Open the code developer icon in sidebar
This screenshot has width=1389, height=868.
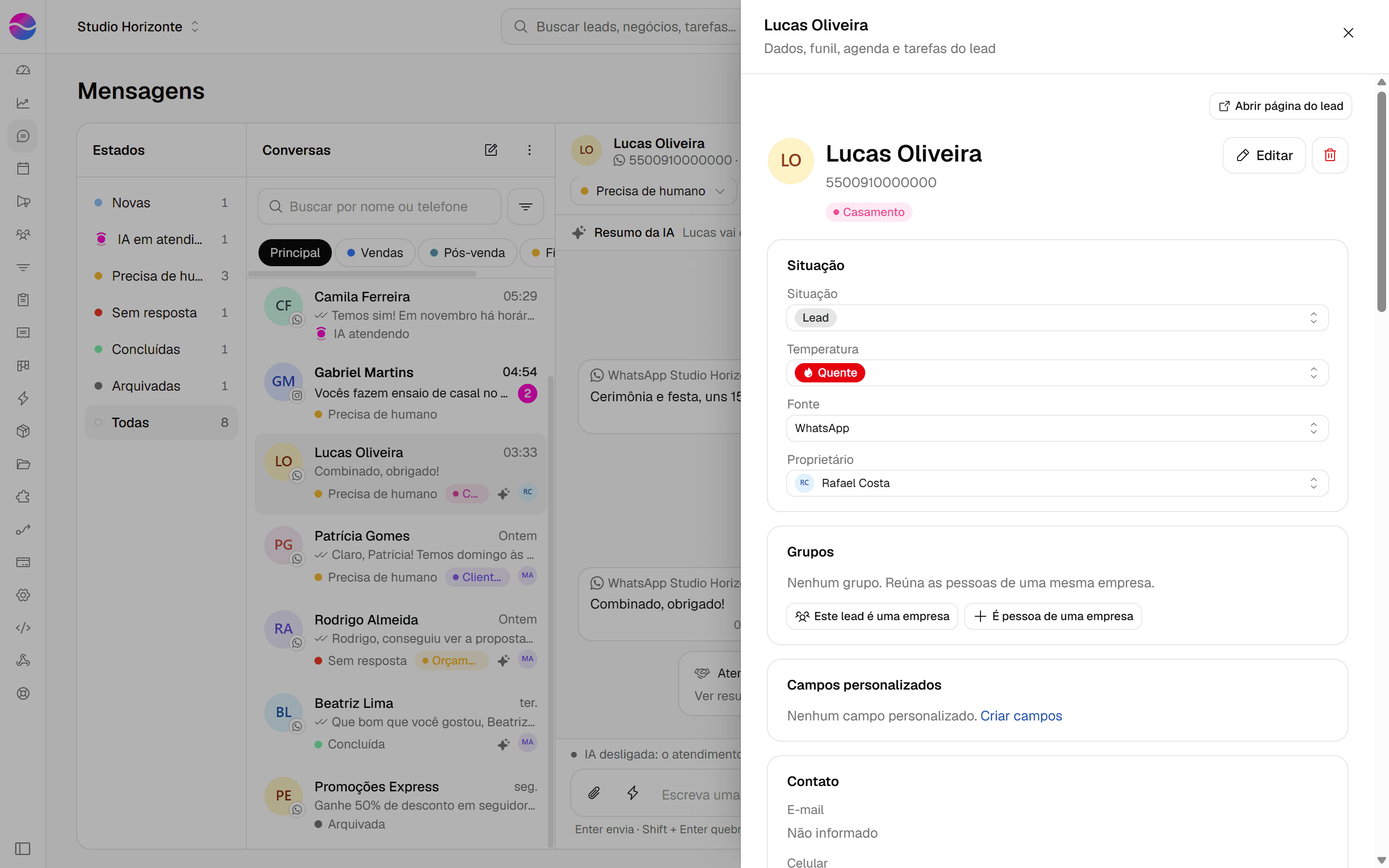click(x=23, y=627)
